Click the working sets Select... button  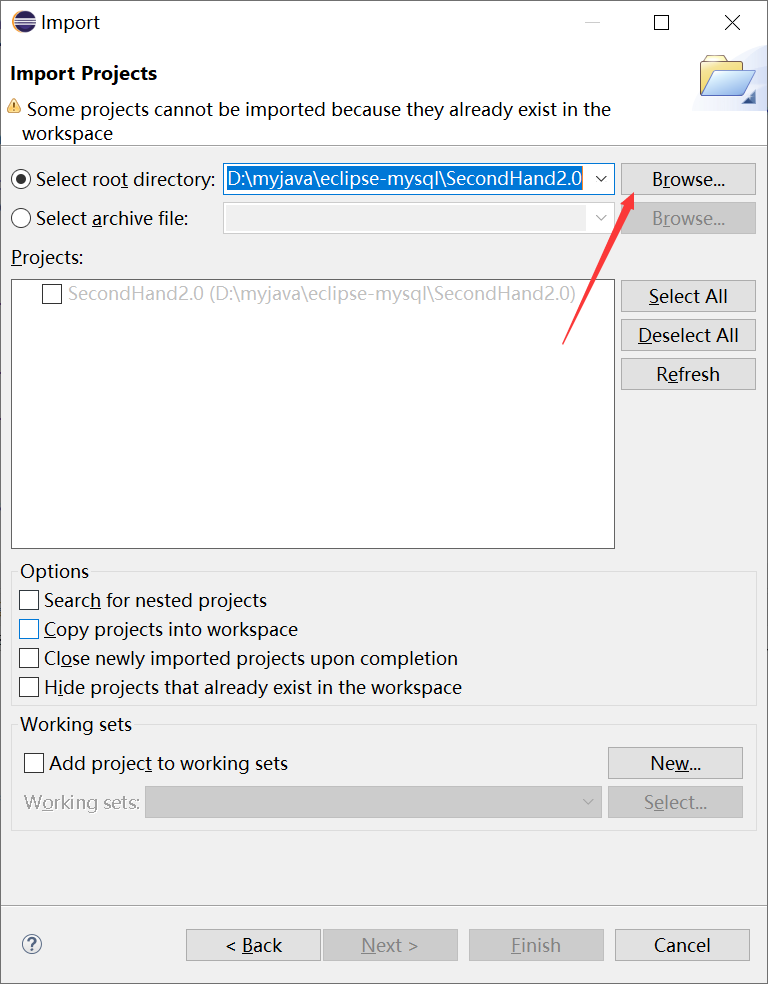(675, 802)
